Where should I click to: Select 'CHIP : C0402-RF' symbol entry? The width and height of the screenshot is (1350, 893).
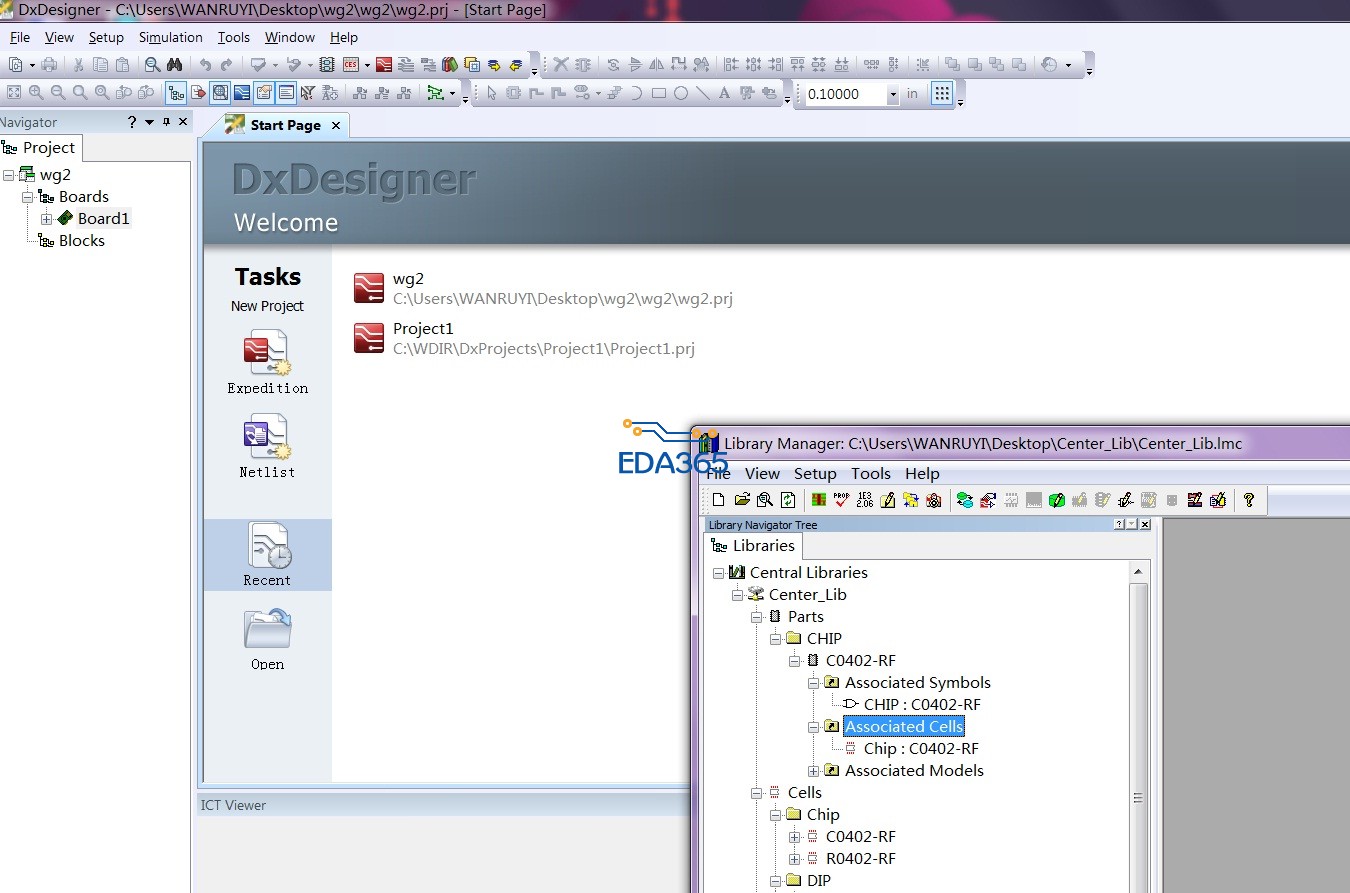(x=922, y=705)
